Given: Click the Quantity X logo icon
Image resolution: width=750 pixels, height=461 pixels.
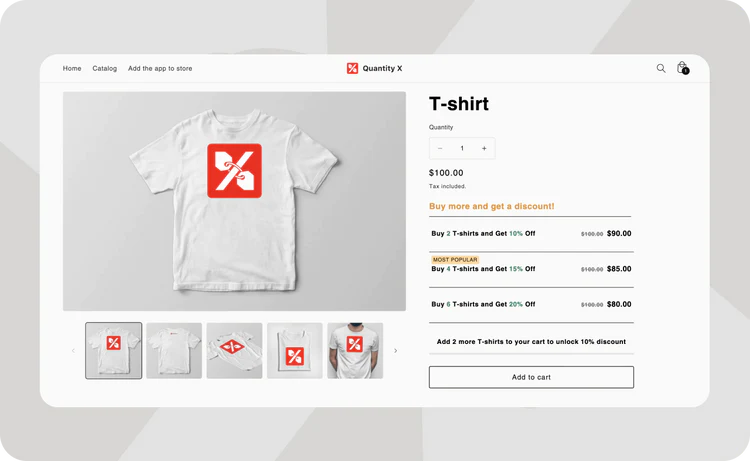Looking at the screenshot, I should click(353, 68).
